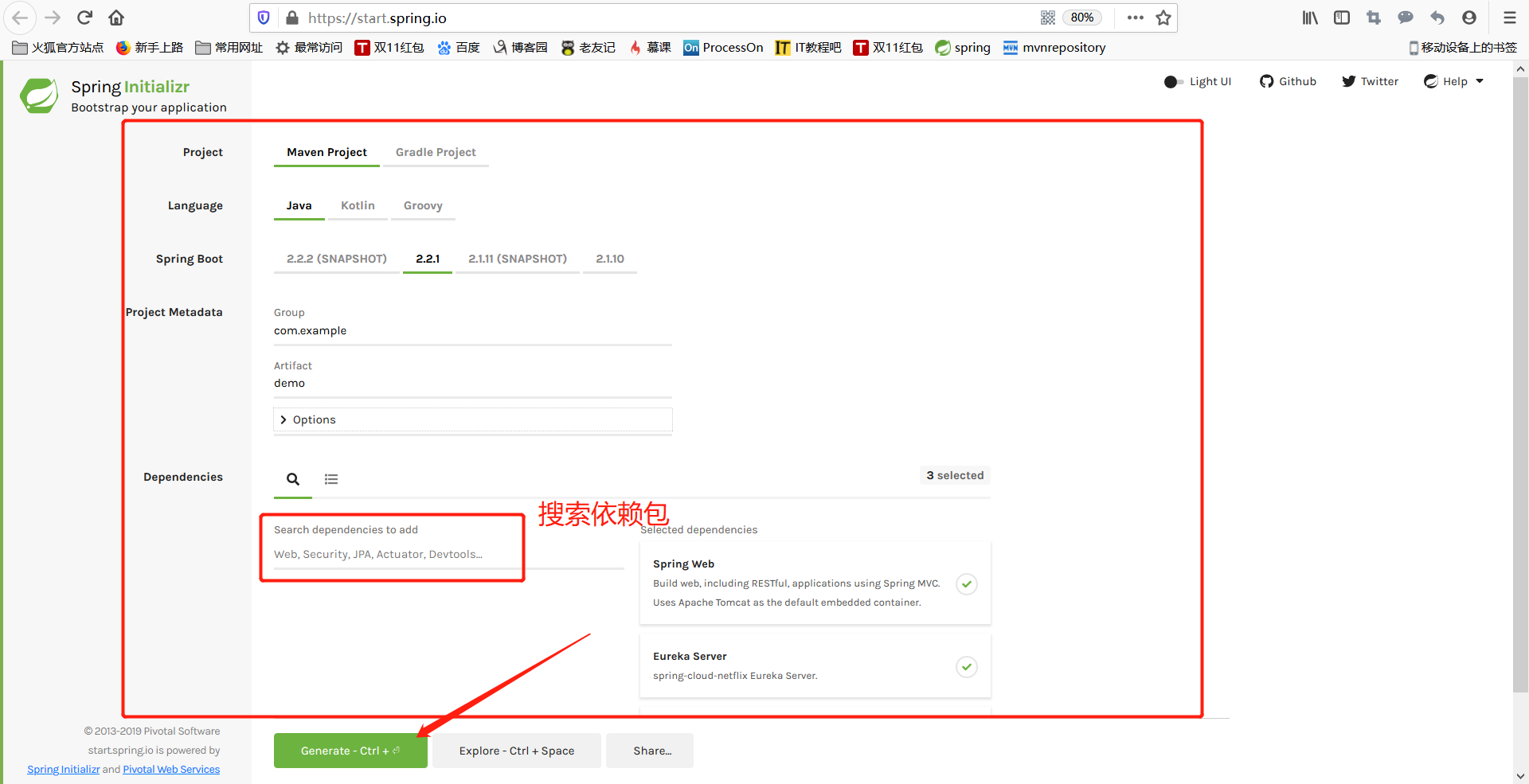Click the Explore - Ctrl + Space button
This screenshot has width=1529, height=784.
pyautogui.click(x=517, y=751)
